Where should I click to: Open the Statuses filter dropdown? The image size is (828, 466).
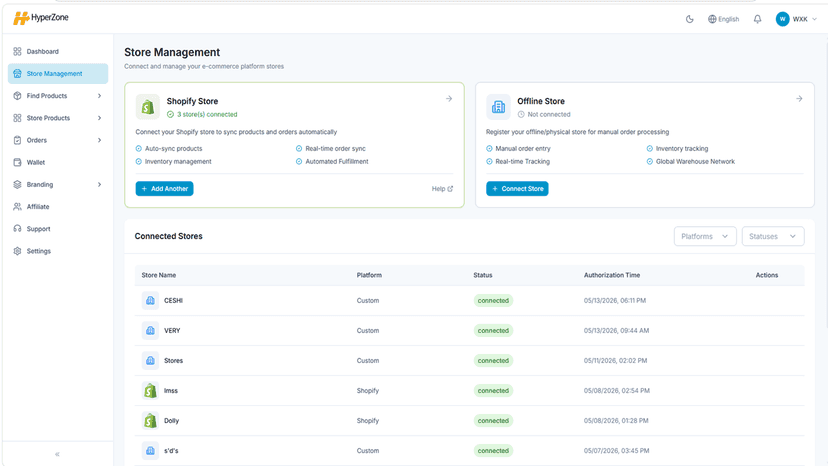773,236
